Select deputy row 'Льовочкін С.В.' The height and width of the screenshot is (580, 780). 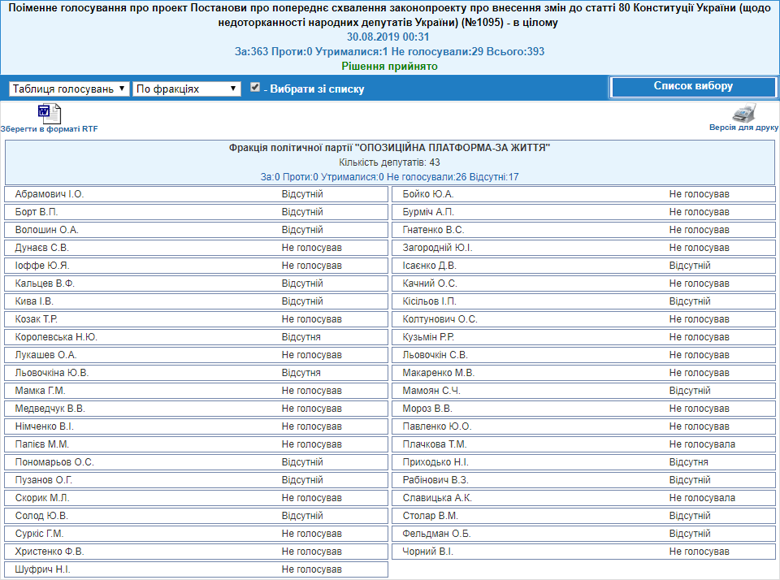(x=584, y=355)
